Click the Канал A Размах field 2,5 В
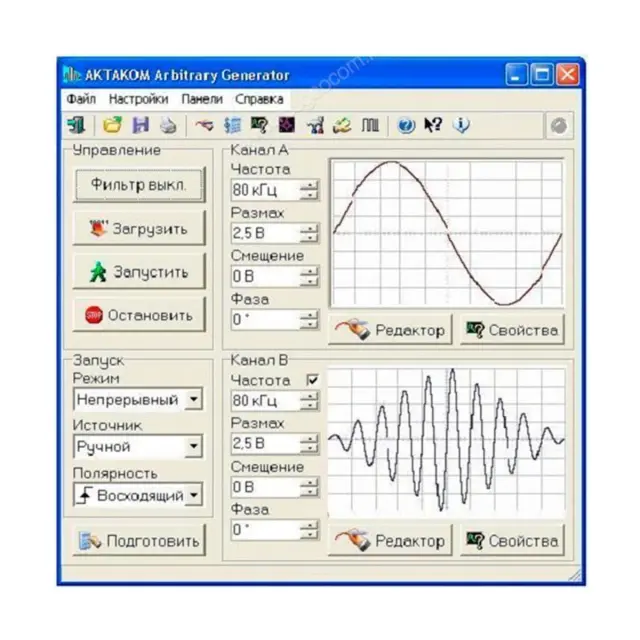The height and width of the screenshot is (640, 640). pos(265,233)
